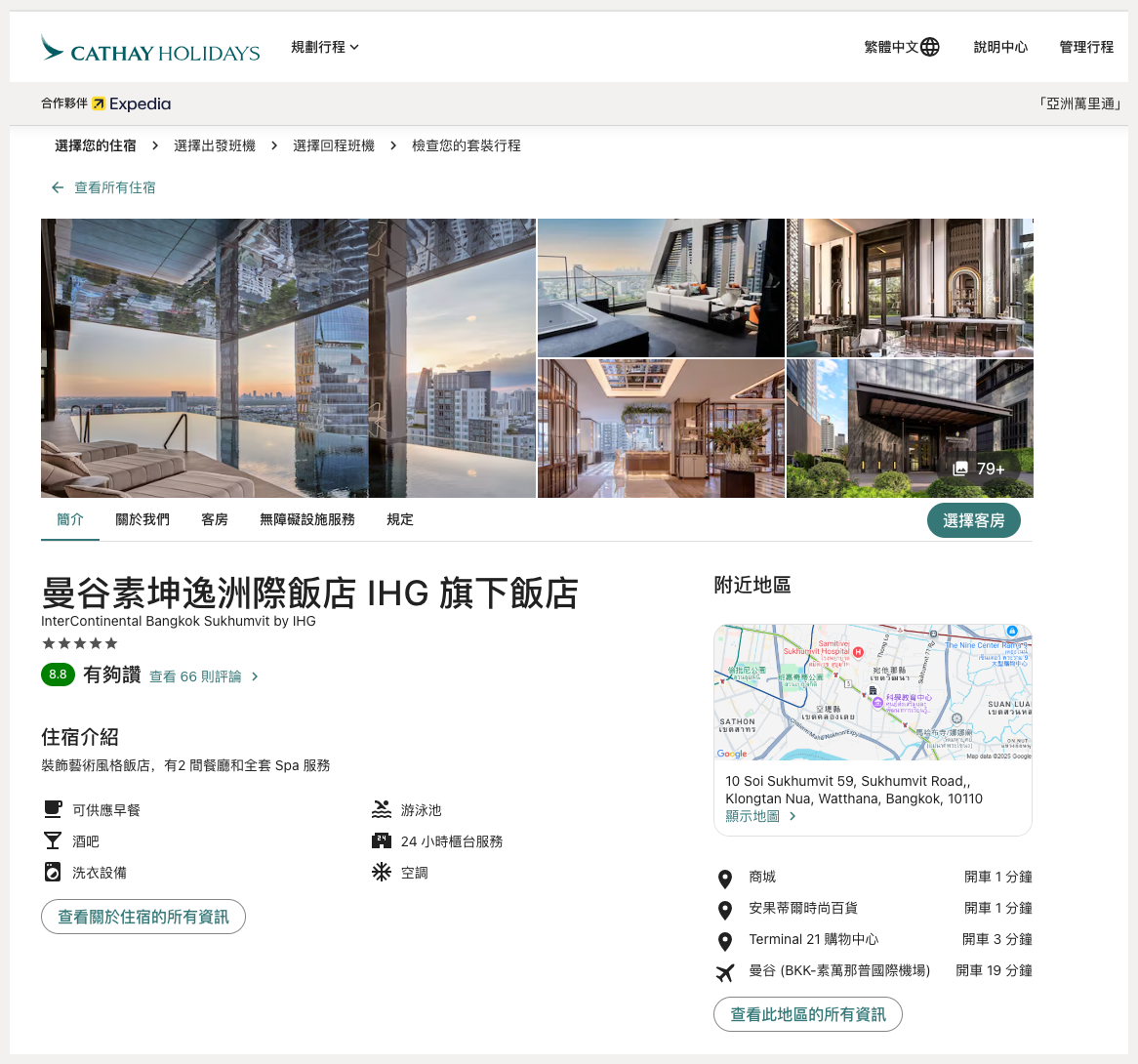Click 選擇回程班機 breadcrumb step
Viewport: 1138px width, 1064px height.
point(334,145)
